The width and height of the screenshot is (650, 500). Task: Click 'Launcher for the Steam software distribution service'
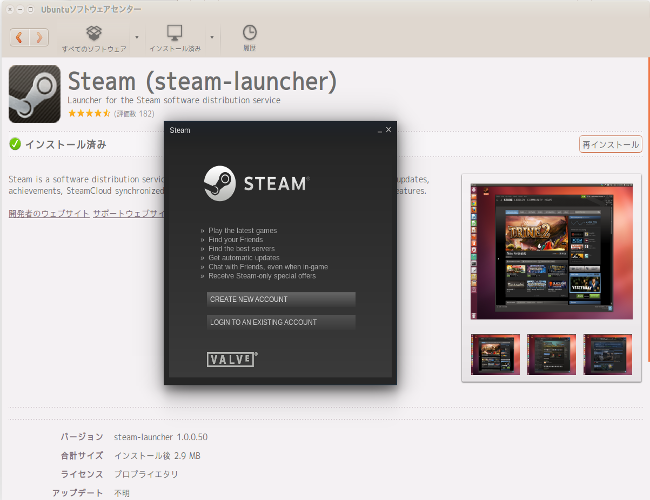coord(174,100)
